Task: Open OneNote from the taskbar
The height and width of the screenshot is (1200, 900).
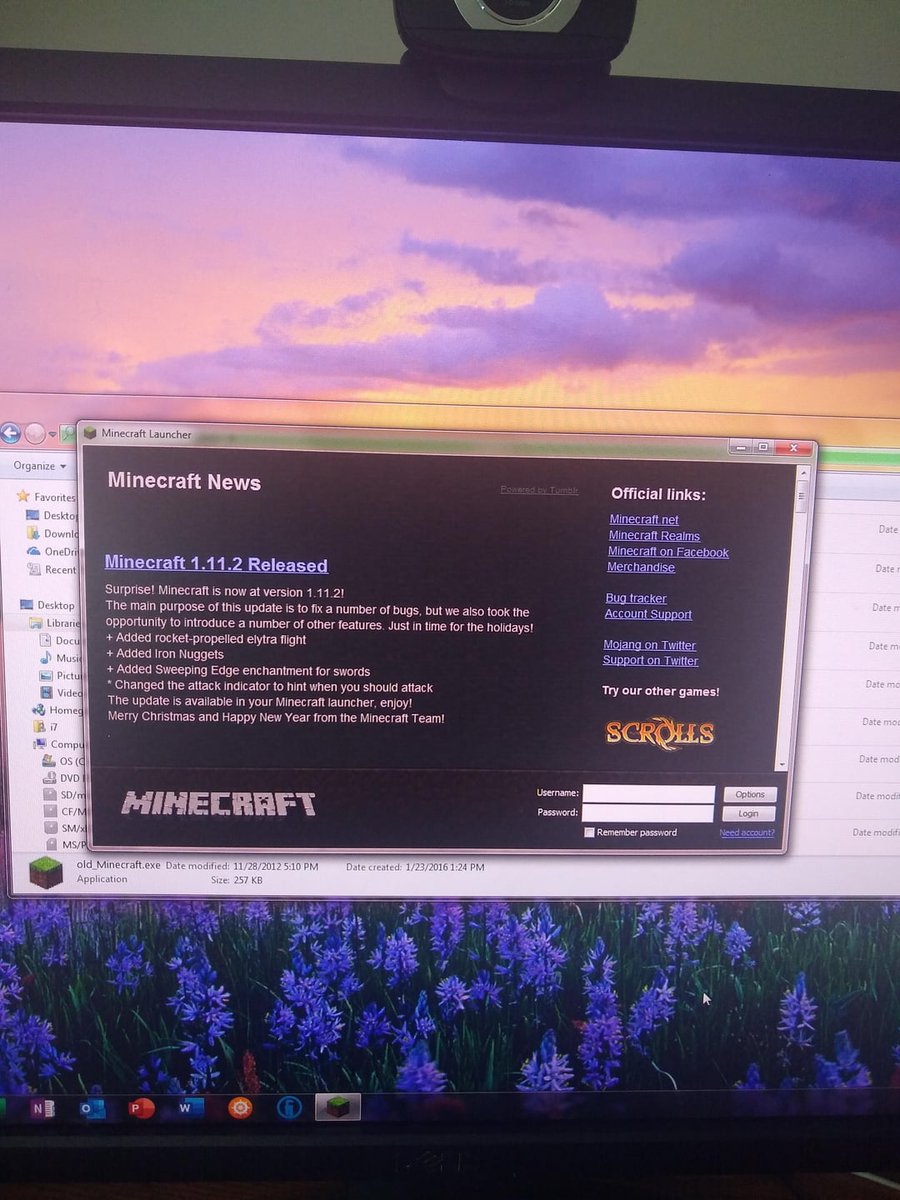Action: [42, 1108]
